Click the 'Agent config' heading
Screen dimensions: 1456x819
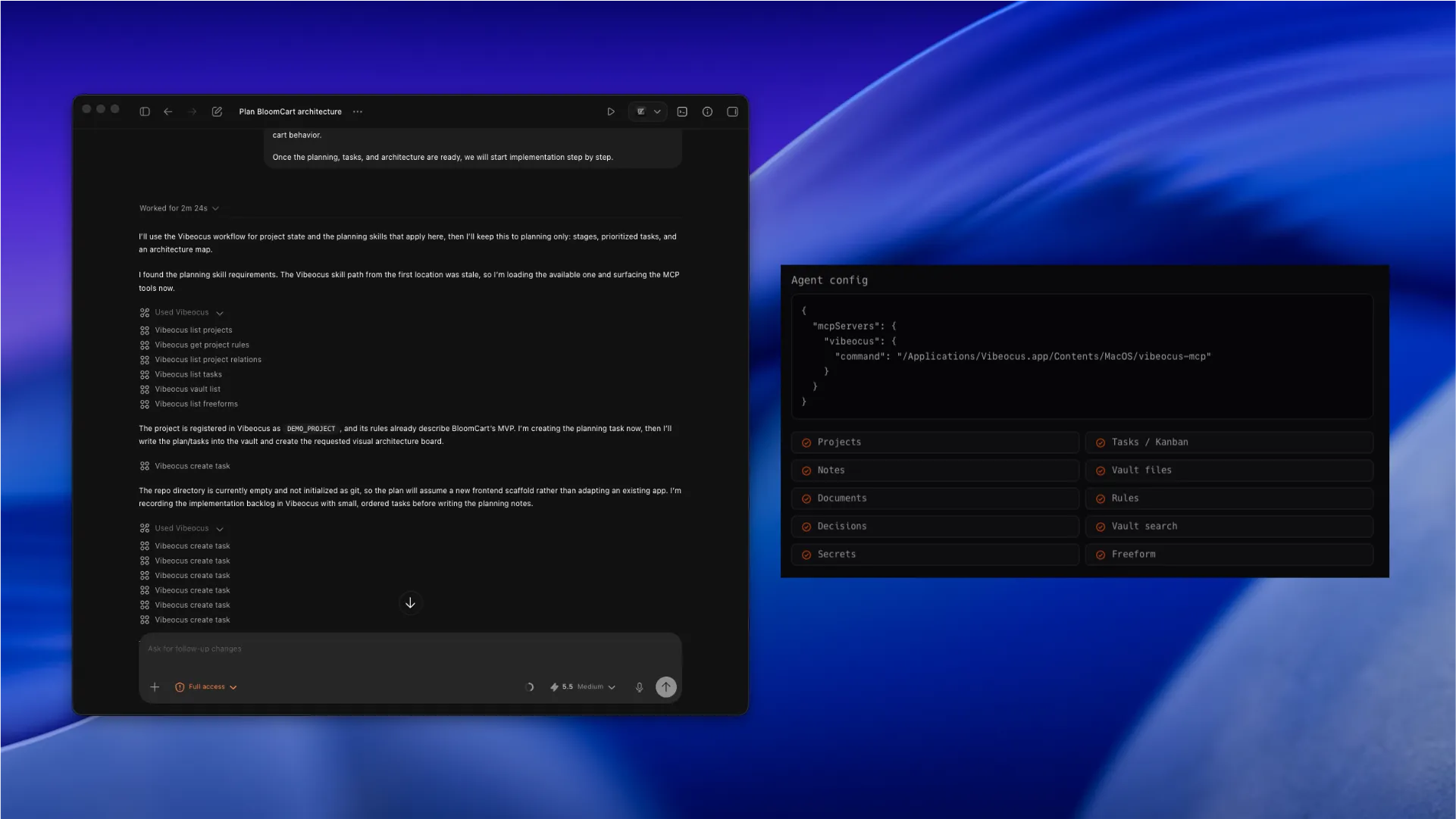pos(829,280)
